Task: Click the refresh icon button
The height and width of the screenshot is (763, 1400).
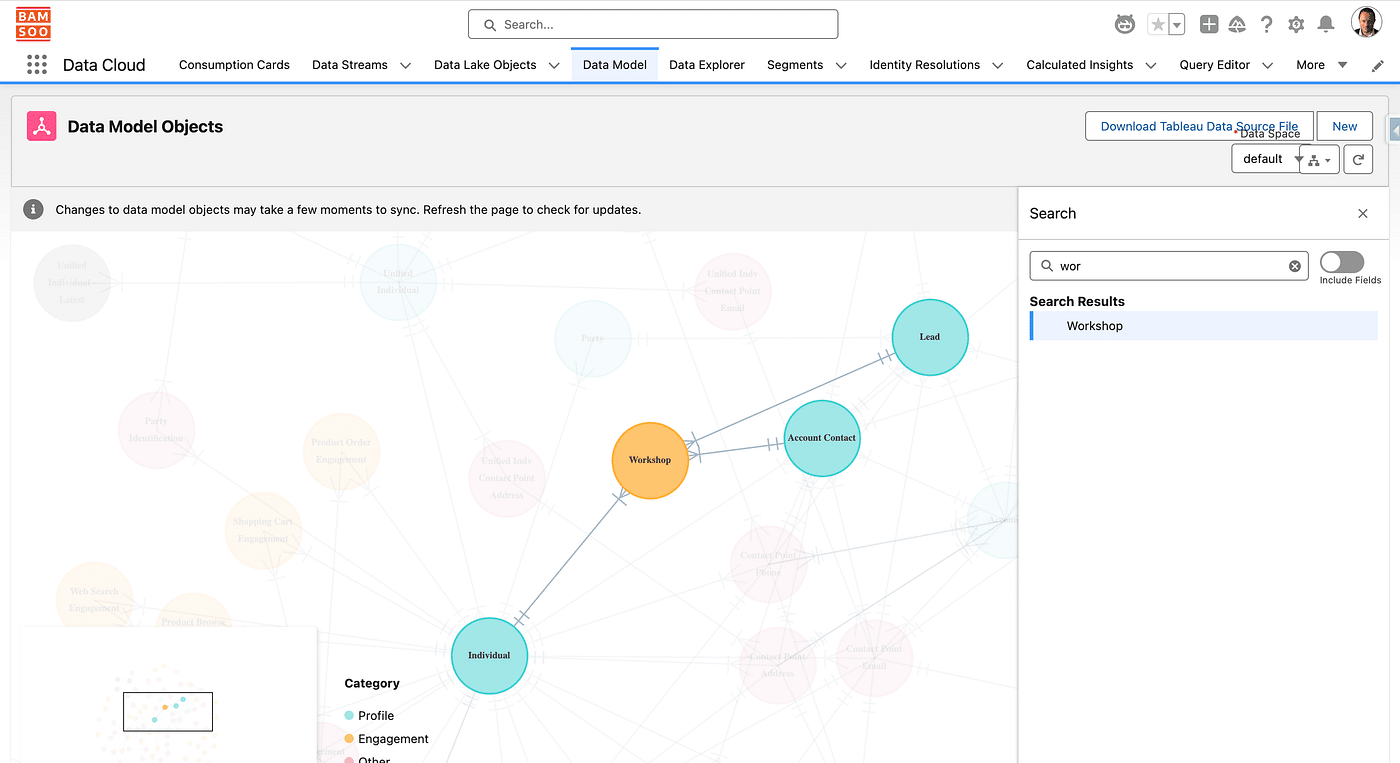Action: click(x=1358, y=159)
